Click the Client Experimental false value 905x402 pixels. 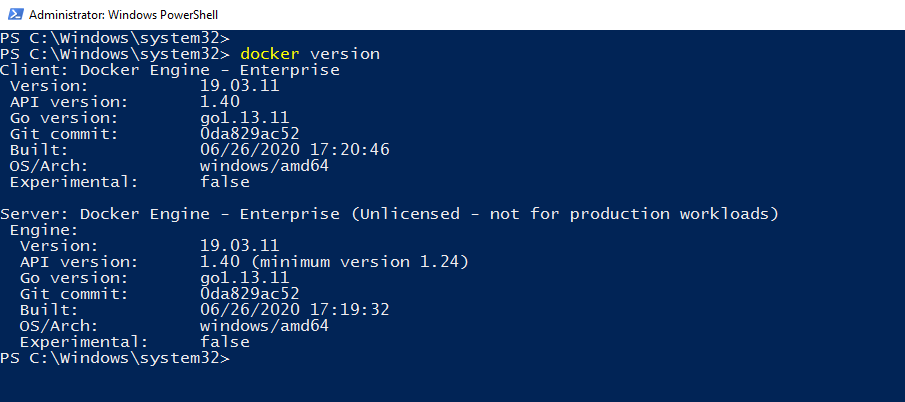(225, 182)
